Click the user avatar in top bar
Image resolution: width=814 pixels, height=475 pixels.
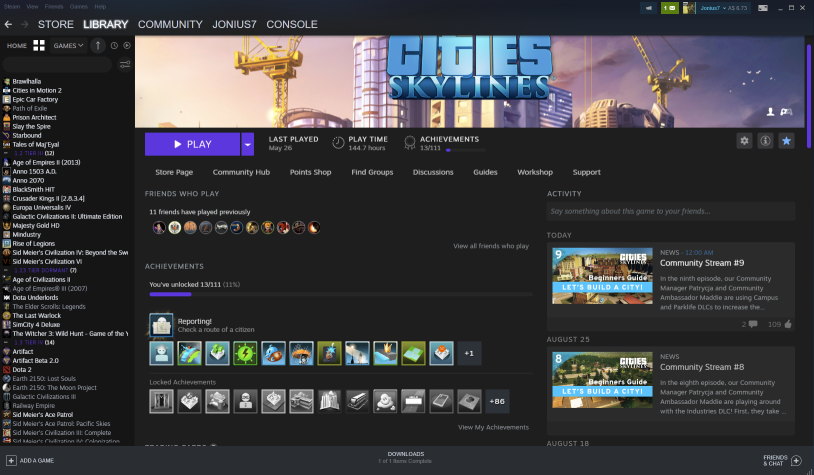(689, 8)
